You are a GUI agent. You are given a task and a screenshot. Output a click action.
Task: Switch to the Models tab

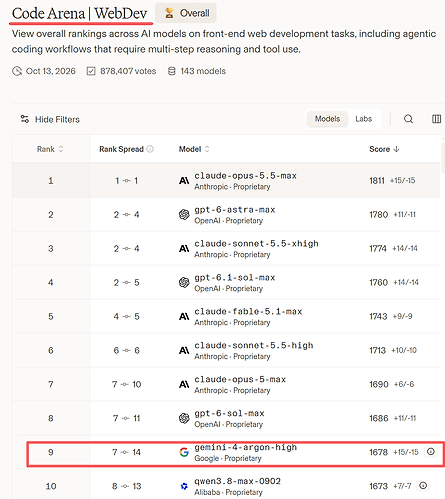pos(327,119)
